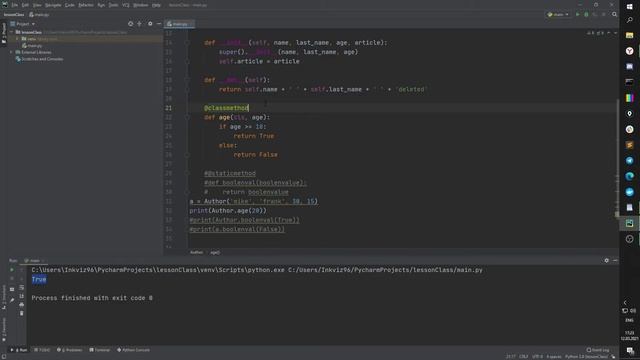Click Python interpreter in status bar
The width and height of the screenshot is (640, 360).
point(586,357)
